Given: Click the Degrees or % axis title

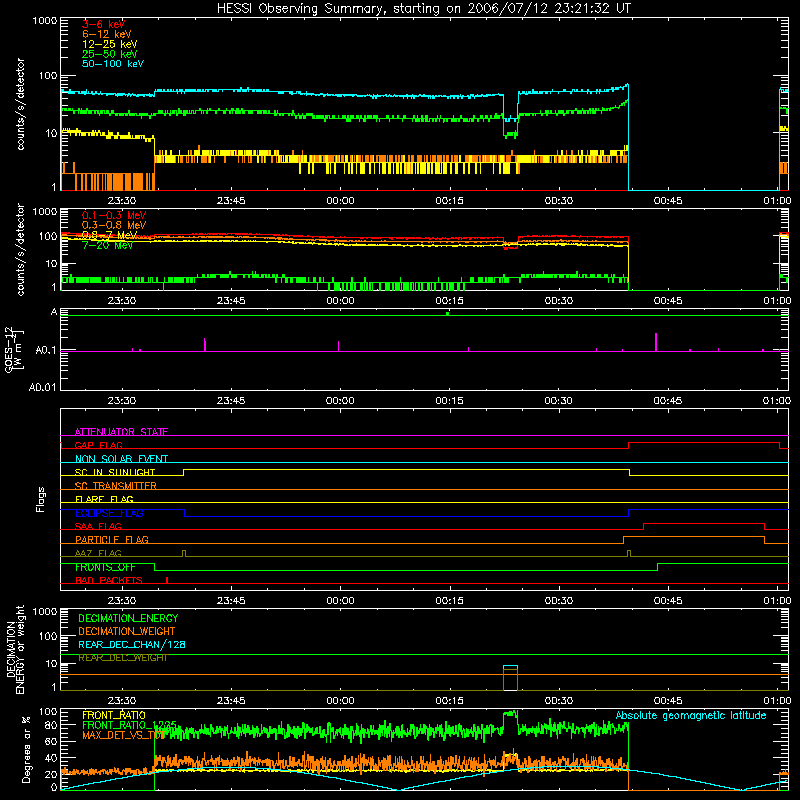Looking at the screenshot, I should coord(26,749).
